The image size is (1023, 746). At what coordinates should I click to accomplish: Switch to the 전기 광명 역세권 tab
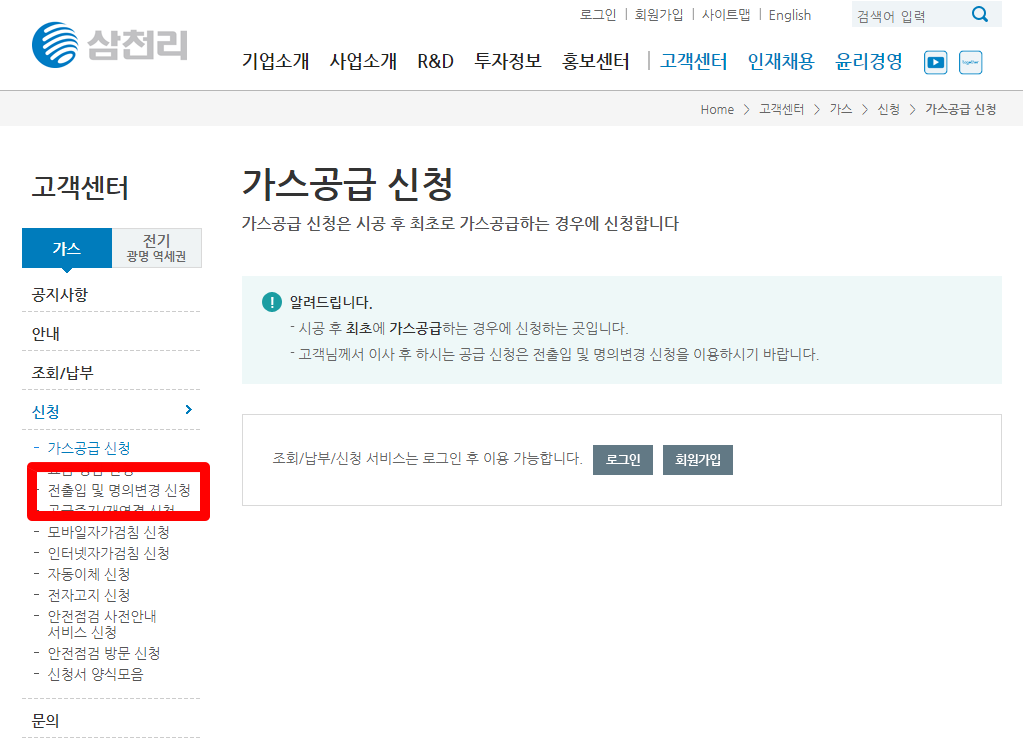pos(156,247)
